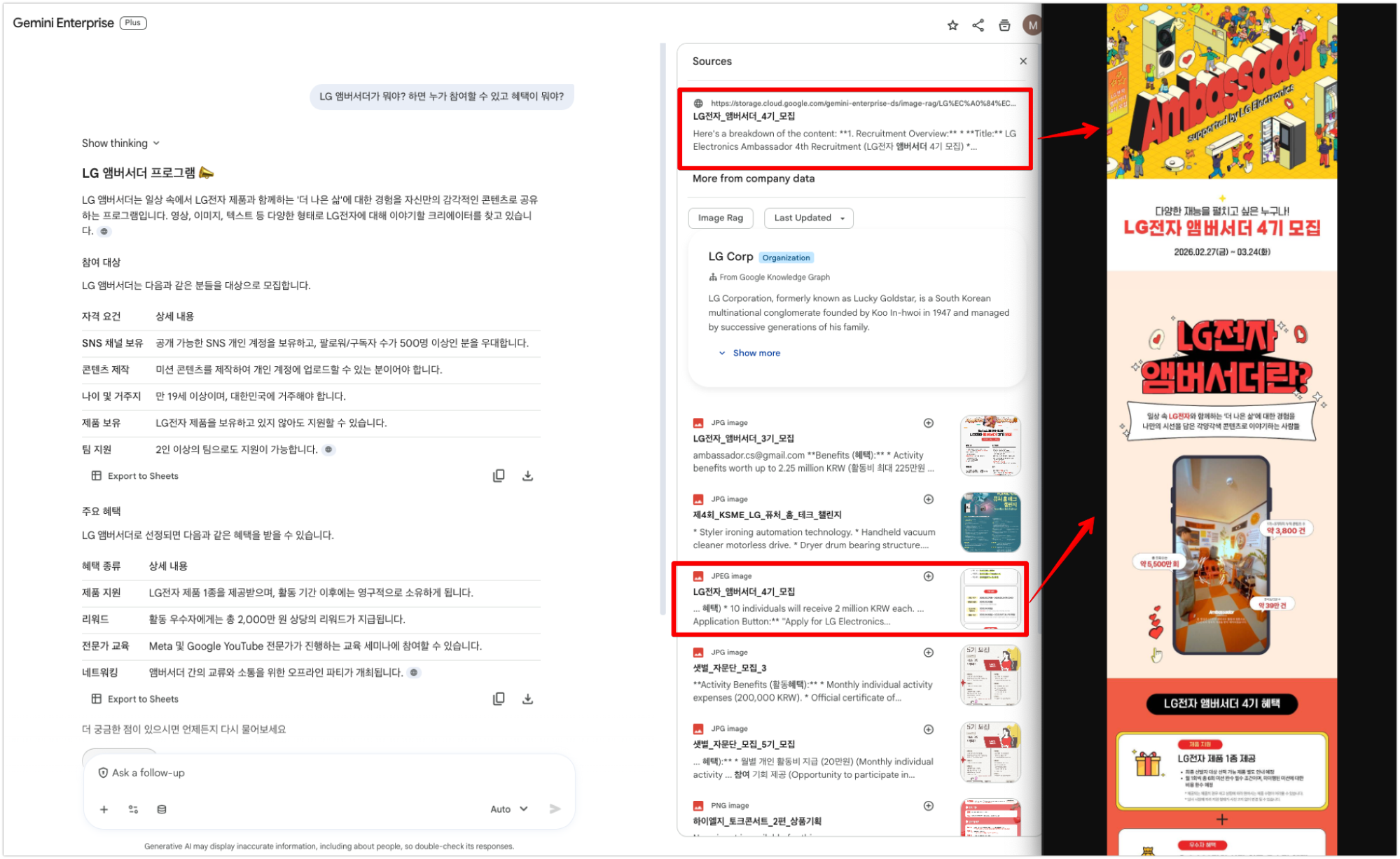This screenshot has width=1400, height=859.
Task: Click the SNS 채널 보유 table row
Action: point(311,344)
